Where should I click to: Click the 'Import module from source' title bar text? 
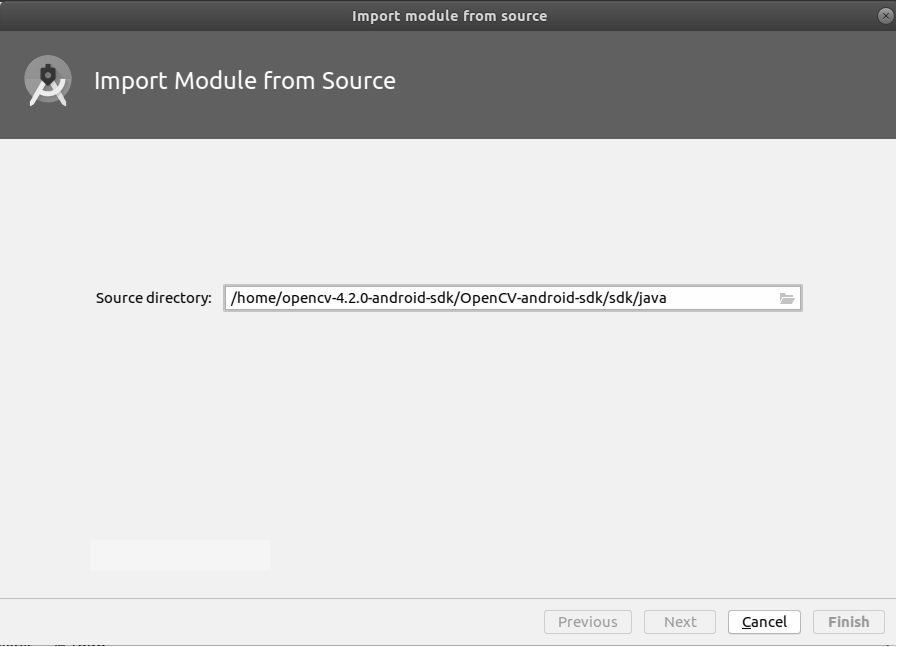[449, 16]
